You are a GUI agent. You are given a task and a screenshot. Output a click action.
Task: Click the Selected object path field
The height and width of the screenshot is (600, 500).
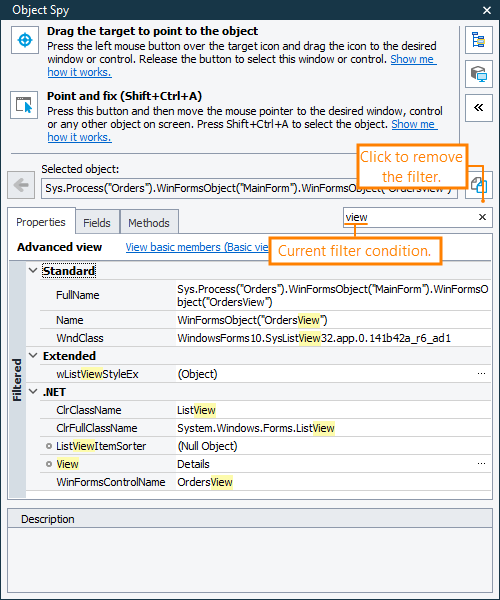(x=249, y=188)
